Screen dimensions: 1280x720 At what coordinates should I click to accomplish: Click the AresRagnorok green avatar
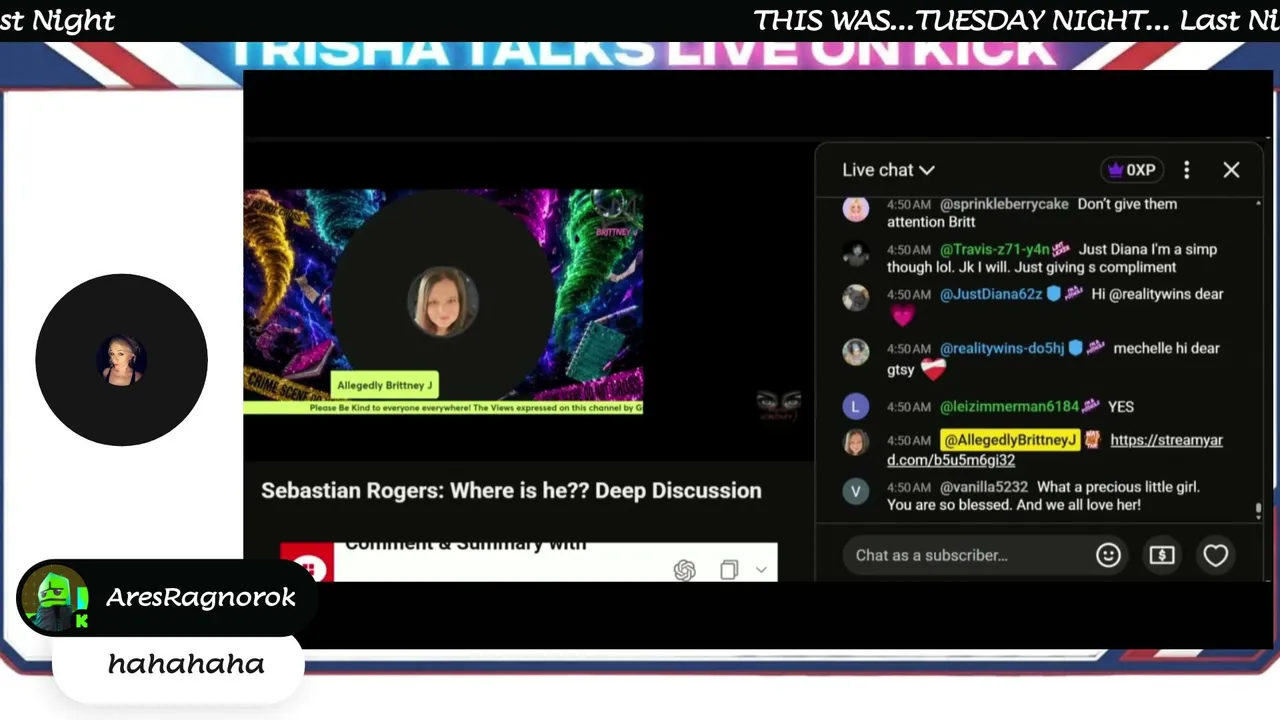[x=54, y=598]
